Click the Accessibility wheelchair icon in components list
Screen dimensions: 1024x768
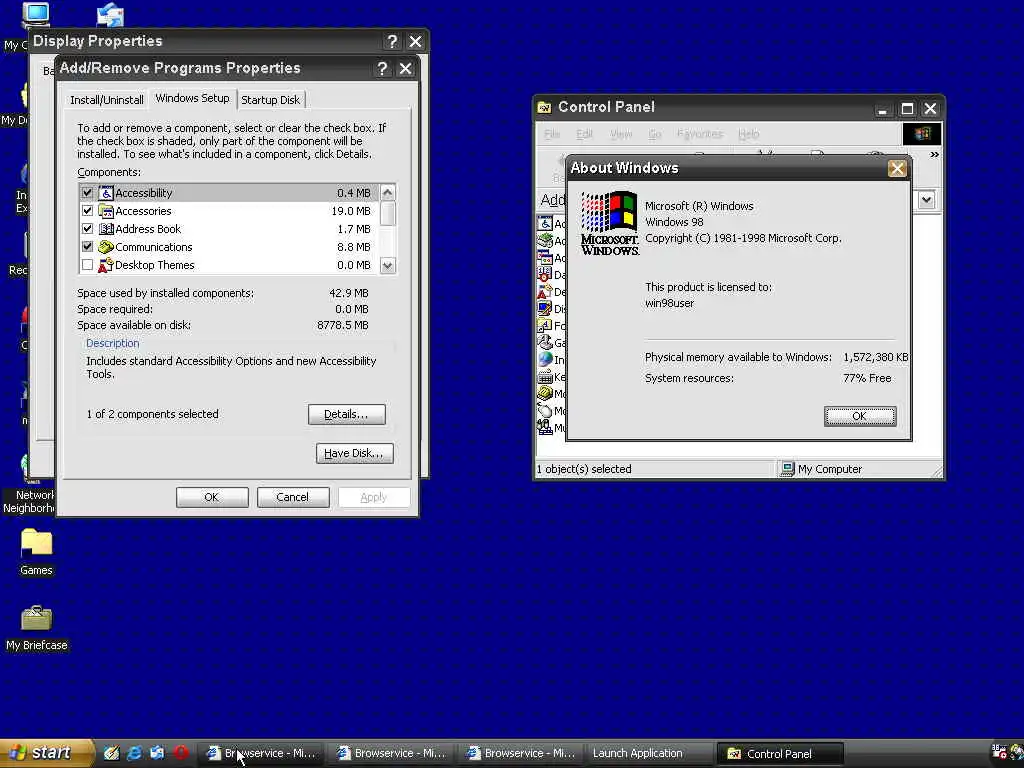(106, 193)
